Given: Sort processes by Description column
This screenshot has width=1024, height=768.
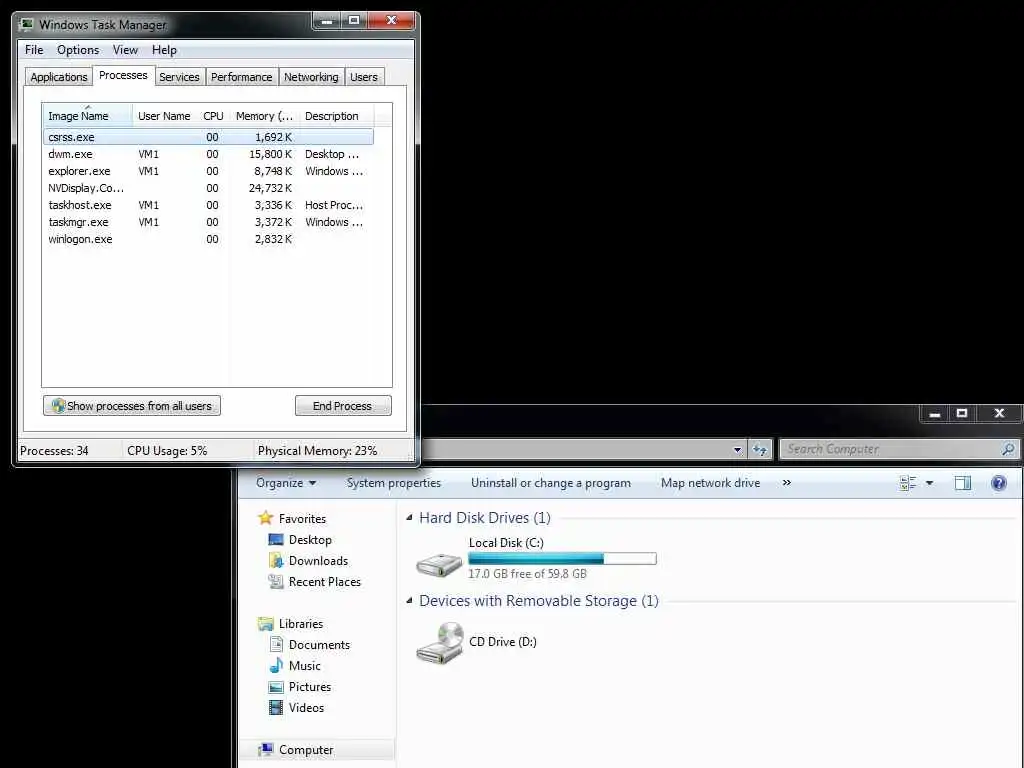Looking at the screenshot, I should 336,116.
